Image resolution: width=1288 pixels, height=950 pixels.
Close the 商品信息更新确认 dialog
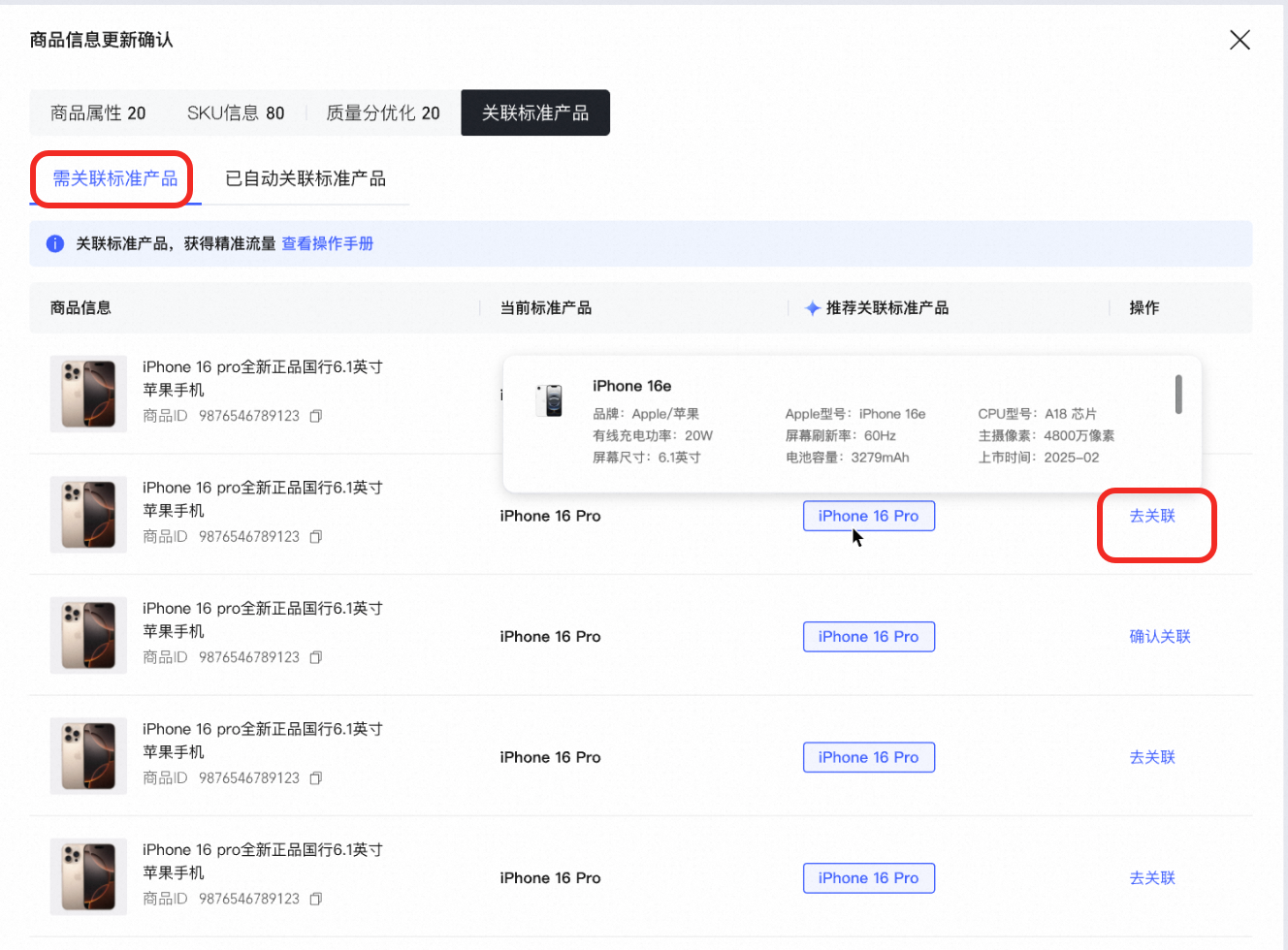pos(1240,40)
